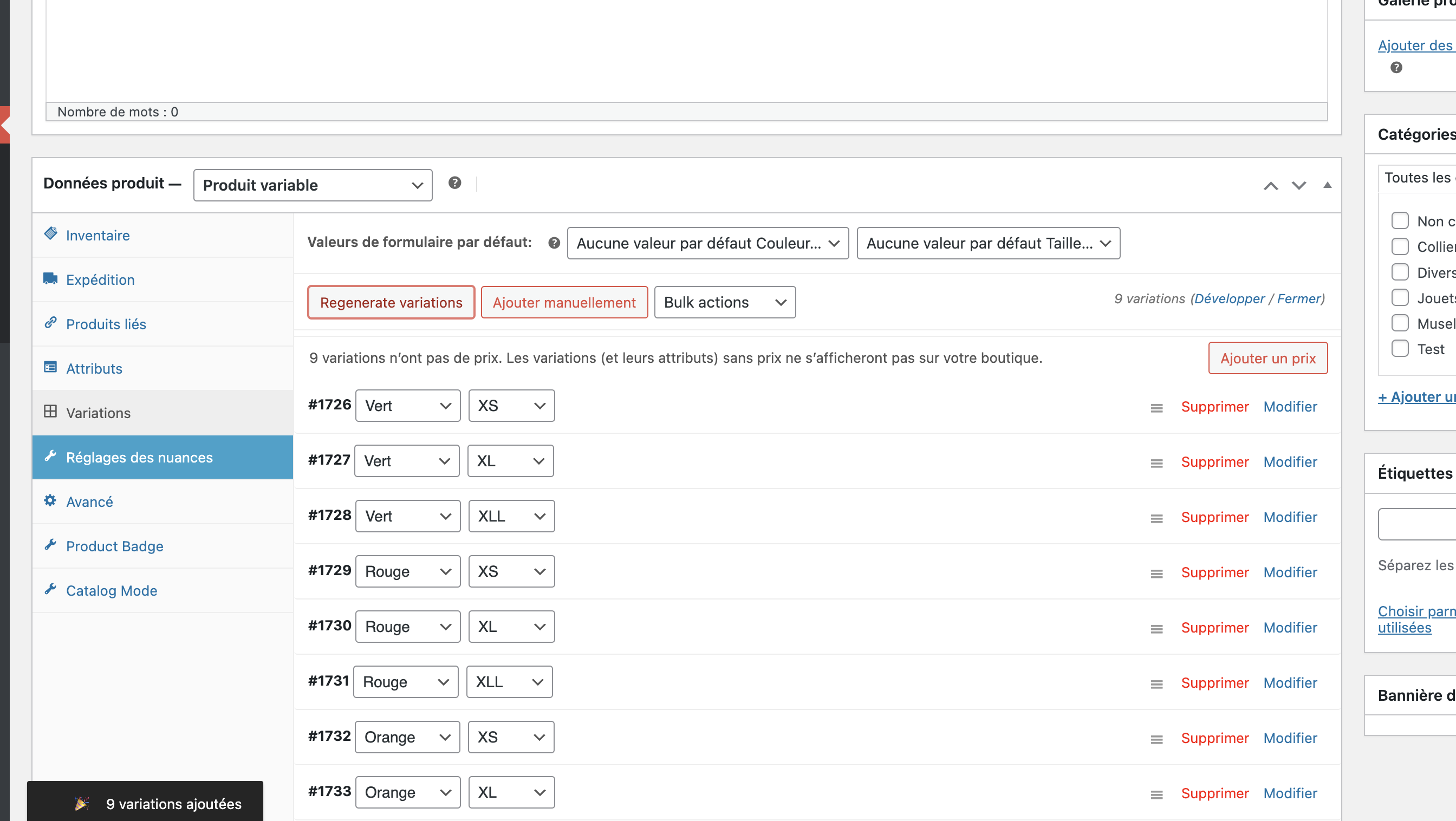Click Regenerate variations button
Screen dimensions: 1456x821
click(x=391, y=302)
